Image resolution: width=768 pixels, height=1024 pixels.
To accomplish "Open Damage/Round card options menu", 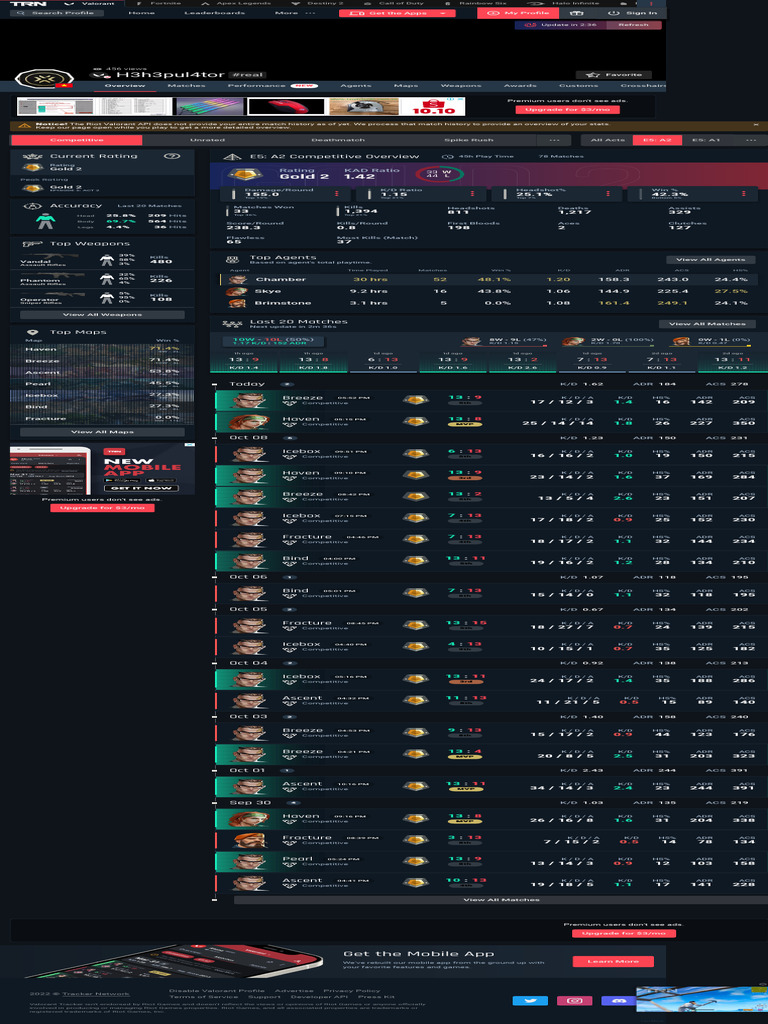I will 337,194.
